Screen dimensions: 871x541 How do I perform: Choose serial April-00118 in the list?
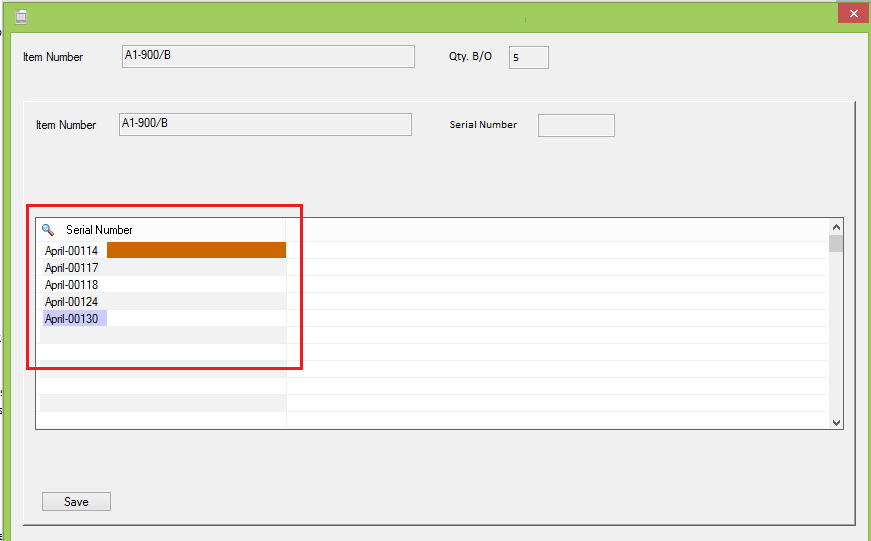(71, 285)
